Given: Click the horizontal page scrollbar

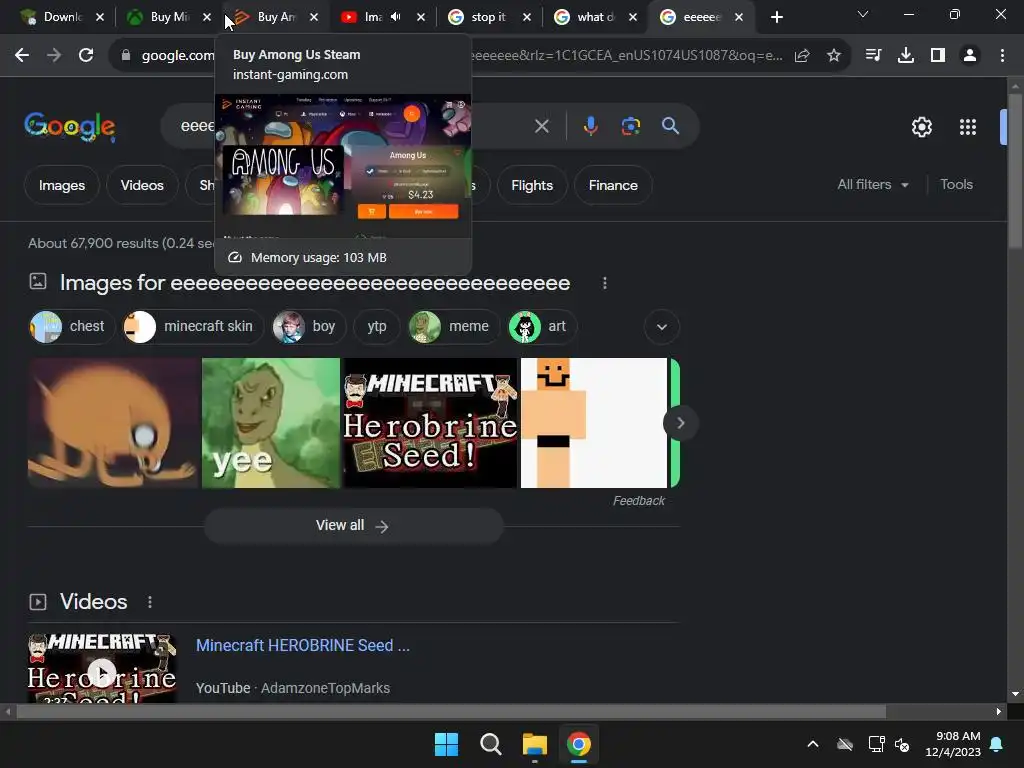Looking at the screenshot, I should (451, 712).
